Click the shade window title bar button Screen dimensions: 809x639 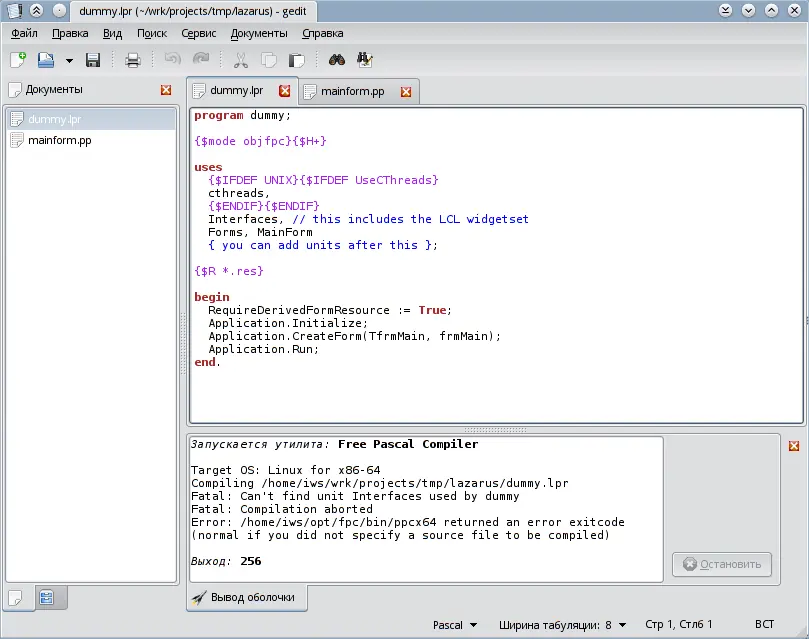pyautogui.click(x=725, y=10)
